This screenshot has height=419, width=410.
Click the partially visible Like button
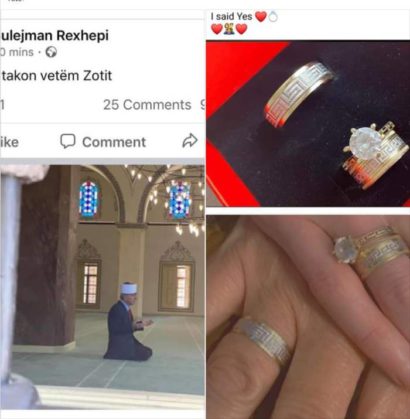9,142
